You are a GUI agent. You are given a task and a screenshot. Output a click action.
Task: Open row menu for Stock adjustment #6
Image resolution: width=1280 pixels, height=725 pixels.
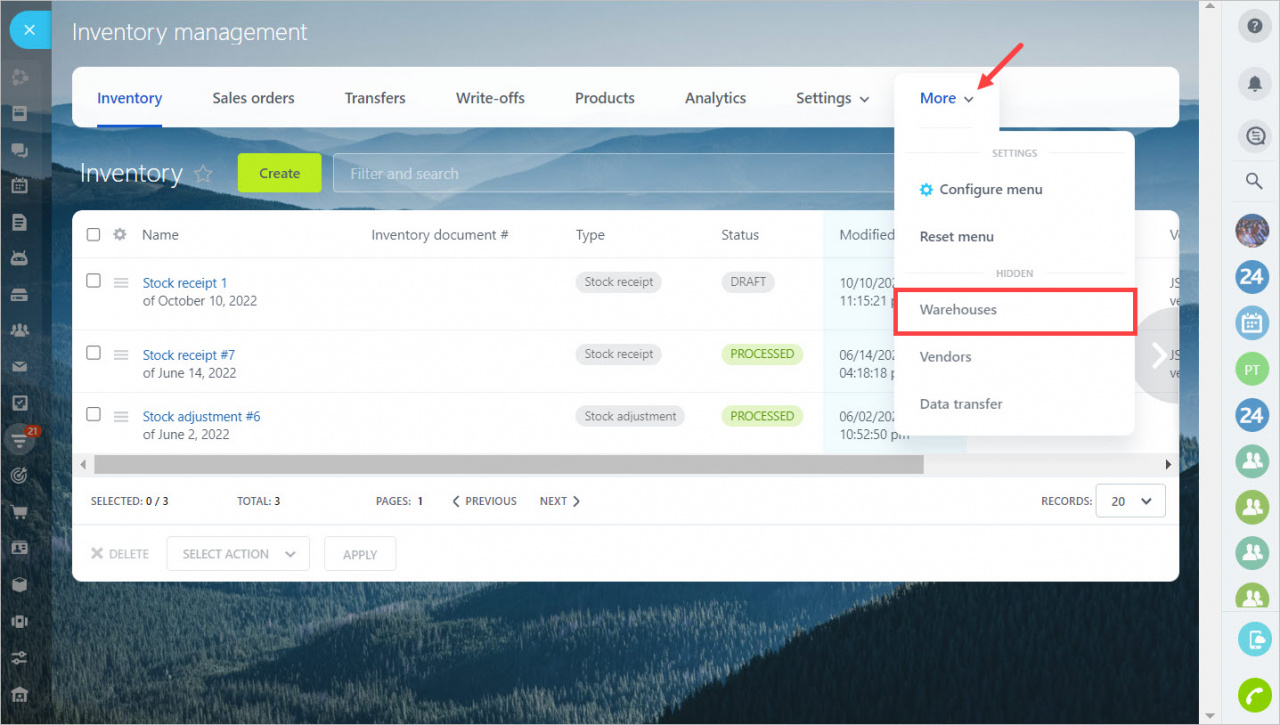pyautogui.click(x=121, y=417)
